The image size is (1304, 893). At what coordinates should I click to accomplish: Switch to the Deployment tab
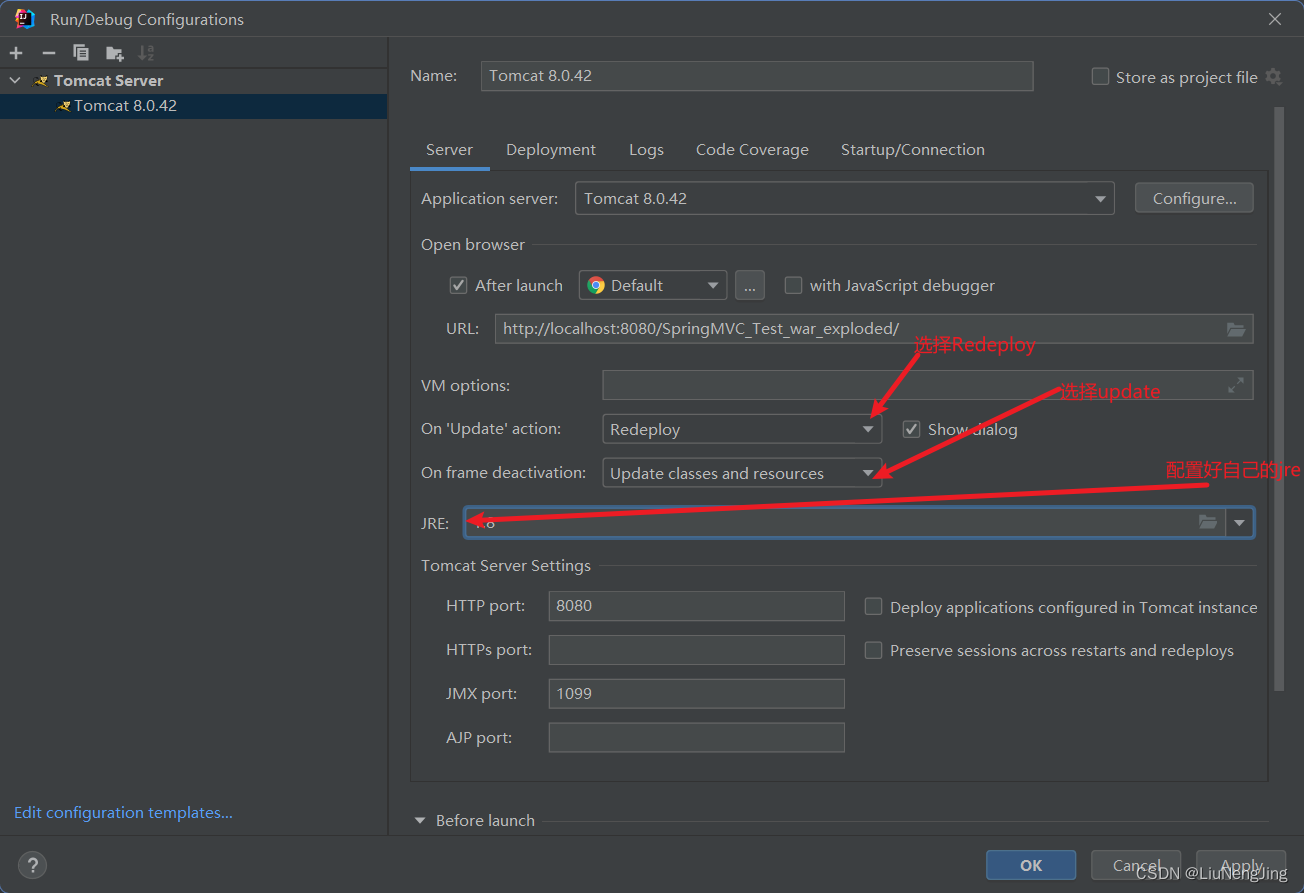[551, 150]
